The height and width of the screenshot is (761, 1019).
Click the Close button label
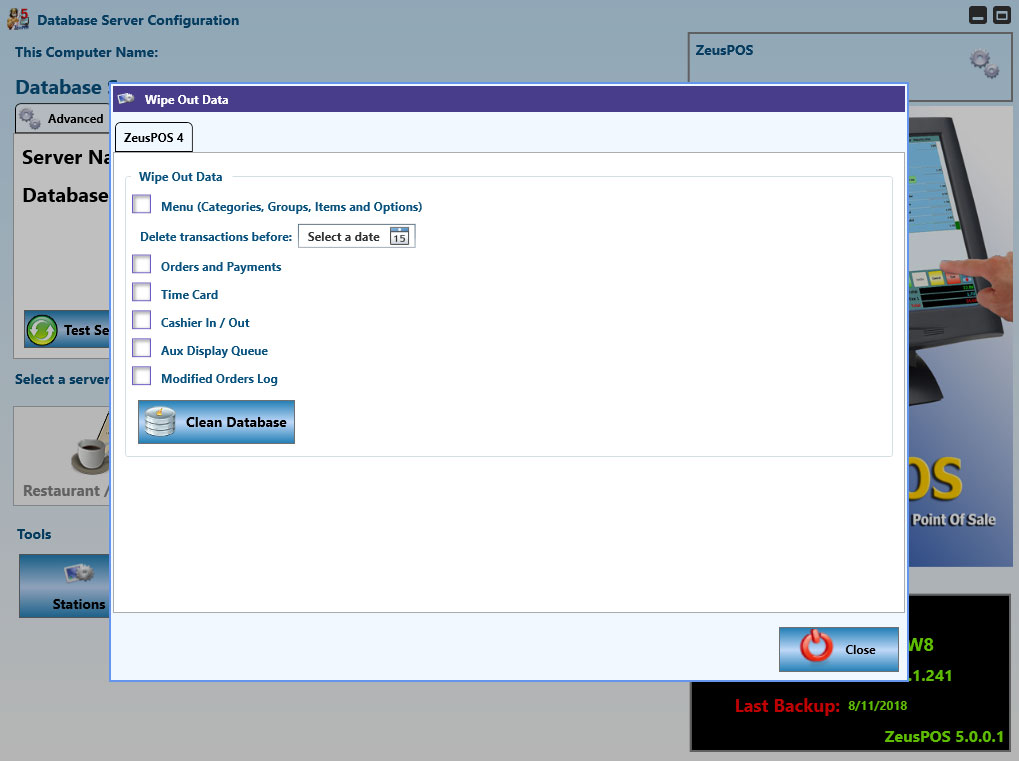pyautogui.click(x=860, y=650)
